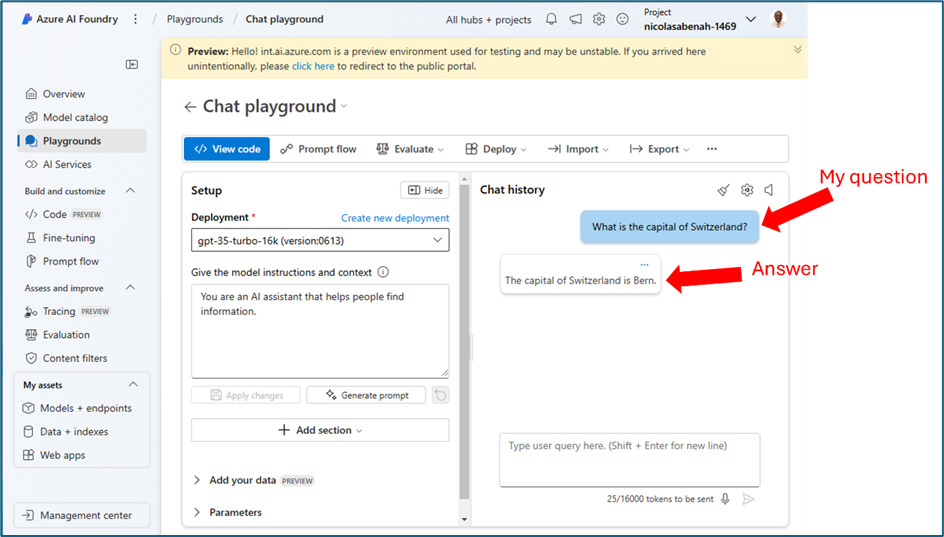Follow the click here link in banner

pyautogui.click(x=313, y=66)
